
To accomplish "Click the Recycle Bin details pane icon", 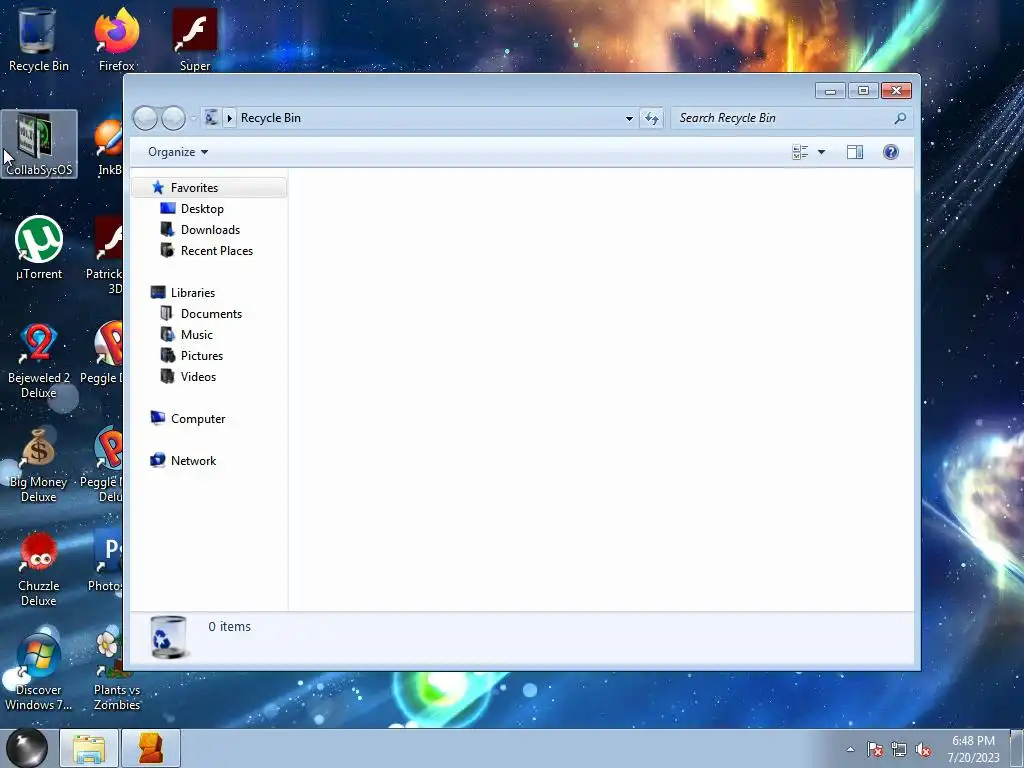I will (168, 637).
